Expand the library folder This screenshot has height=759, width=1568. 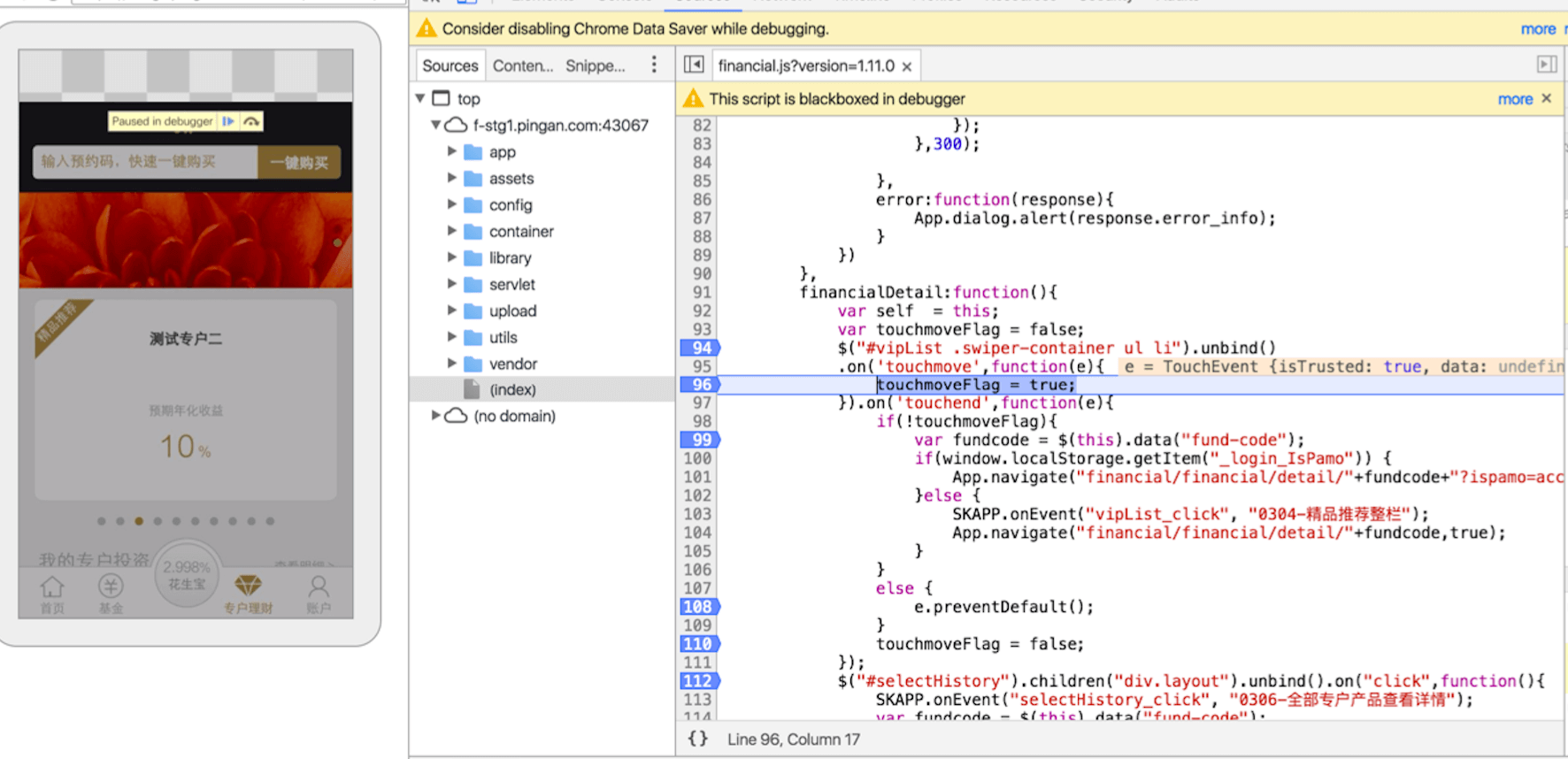[451, 257]
